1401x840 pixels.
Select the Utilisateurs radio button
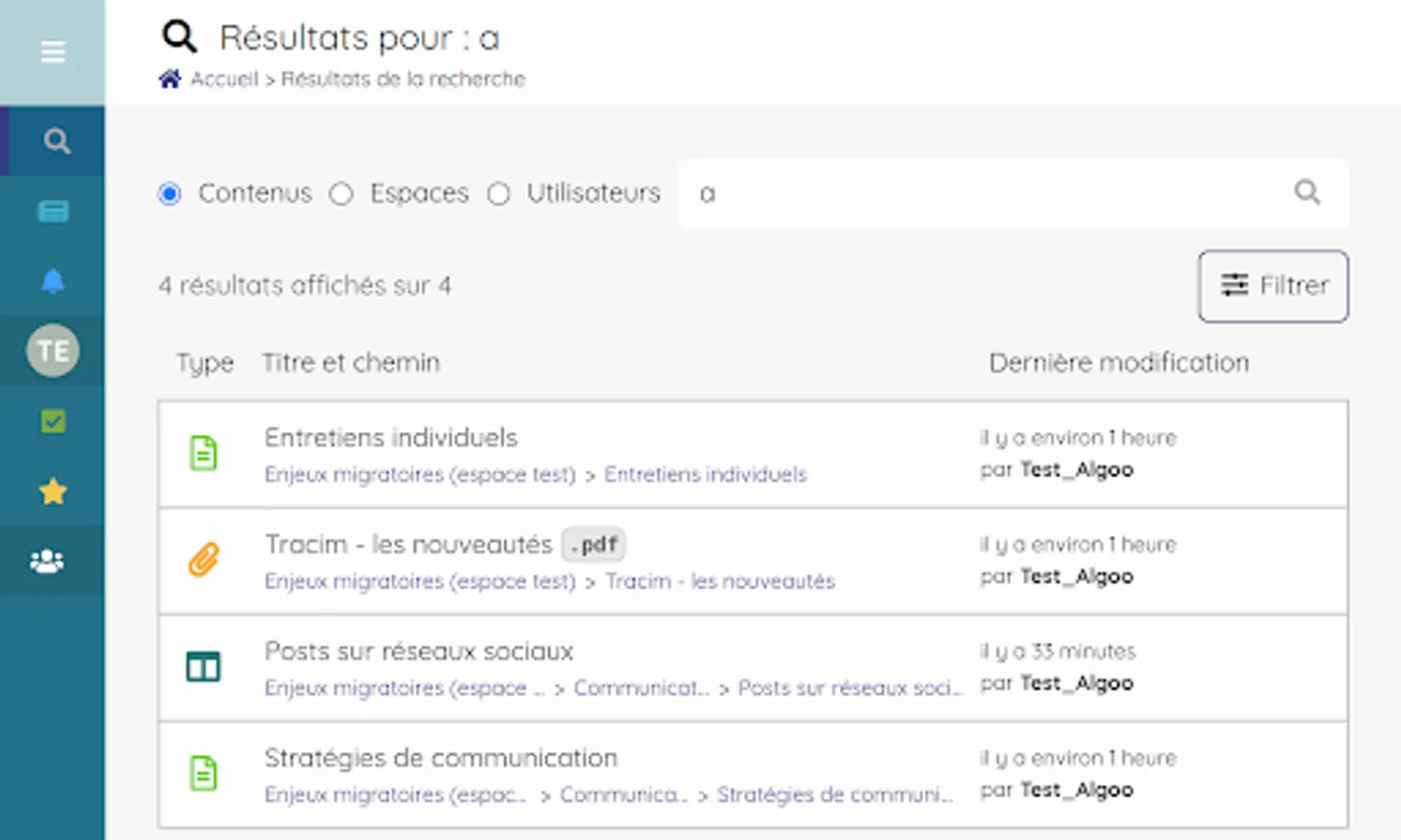coord(499,193)
